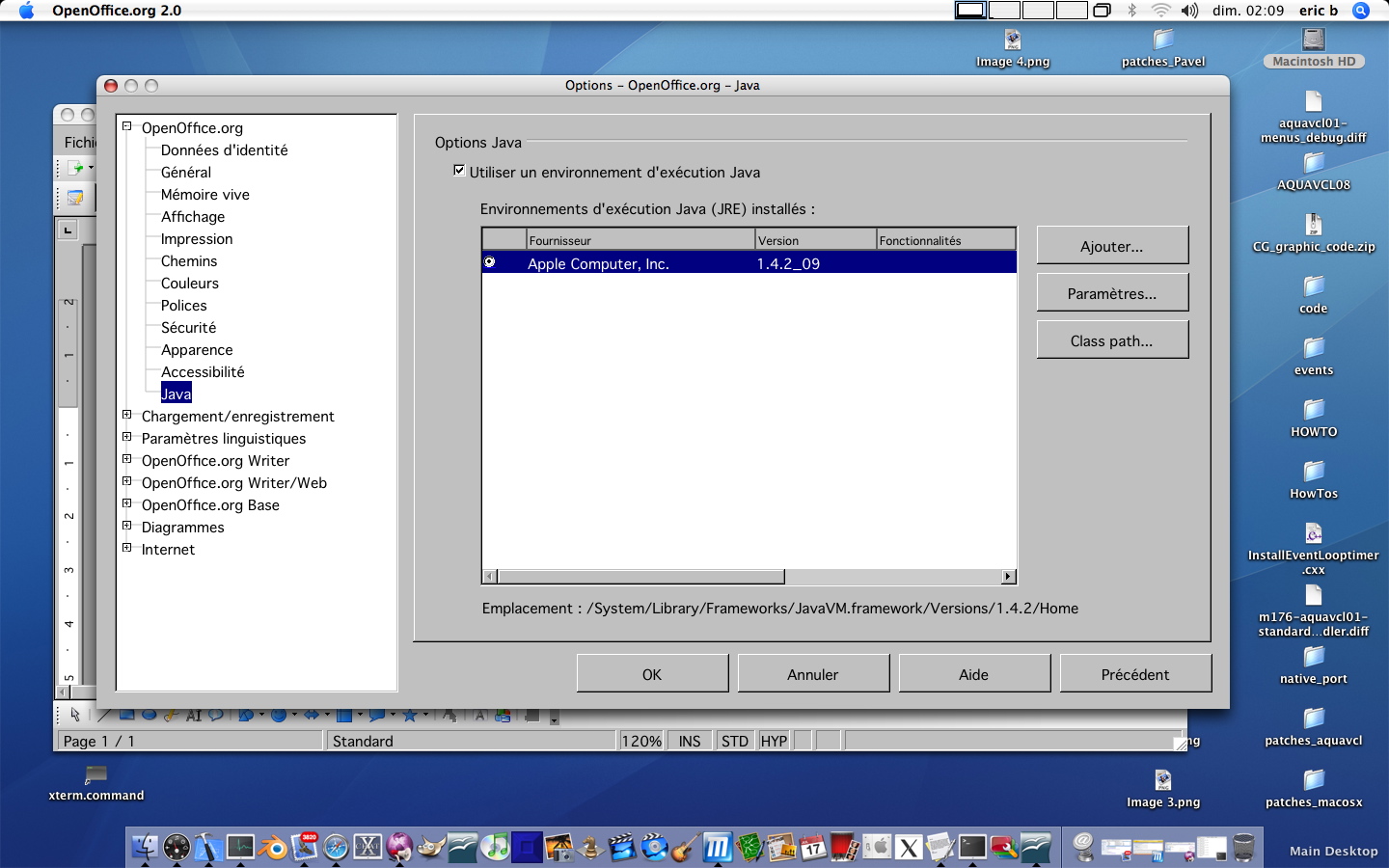Select the Basic Shapes tool
Viewport: 1389px width, 868px height.
(246, 715)
